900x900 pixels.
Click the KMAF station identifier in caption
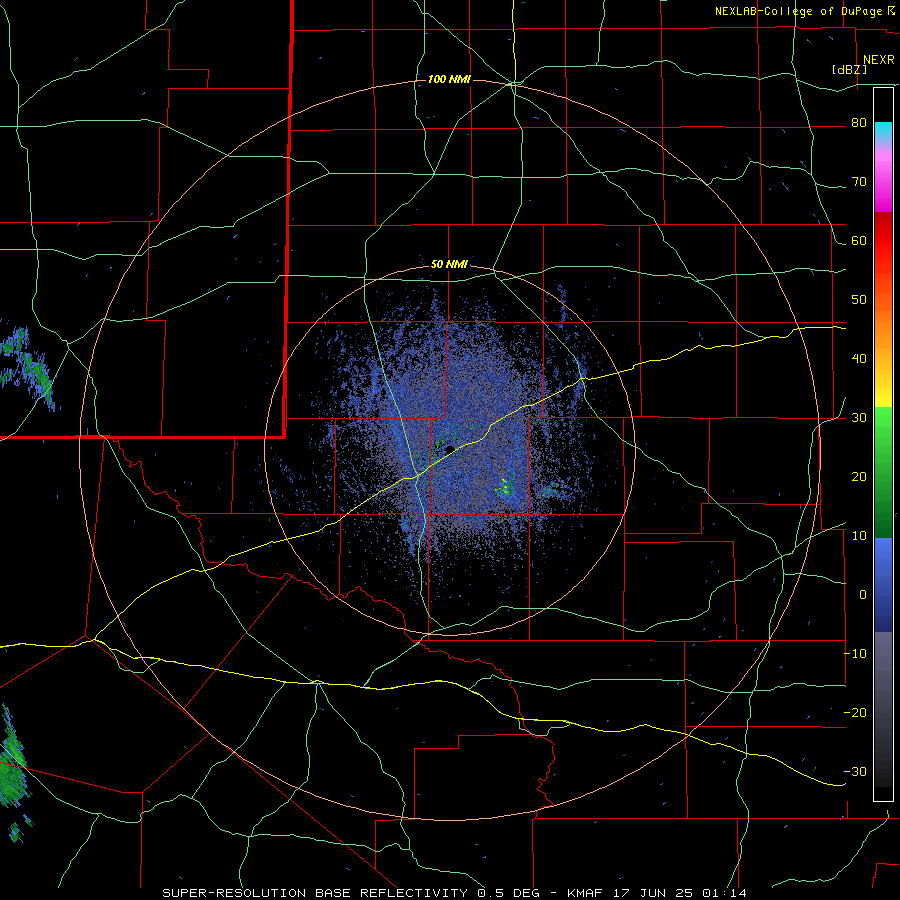[585, 893]
